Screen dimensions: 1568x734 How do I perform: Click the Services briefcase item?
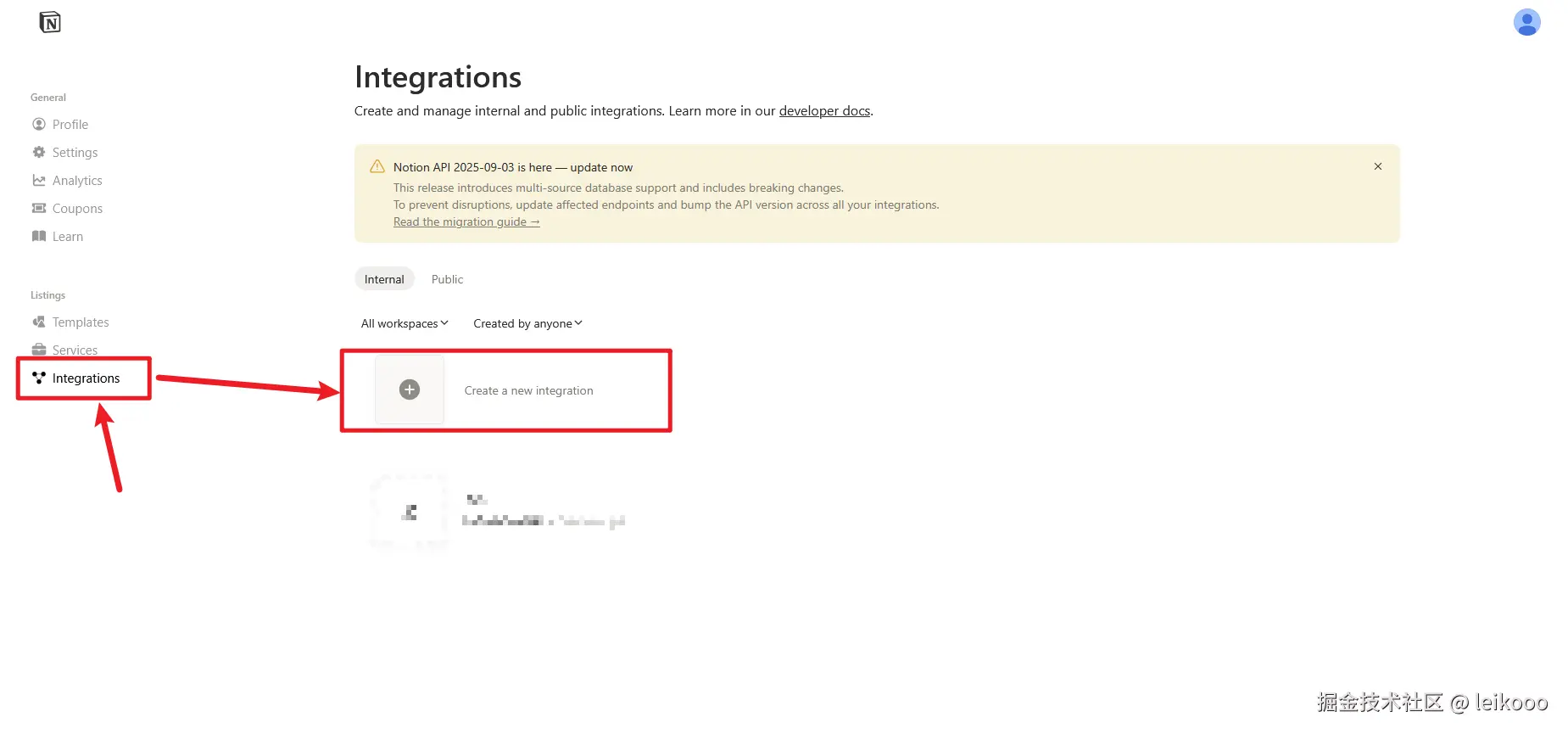74,350
